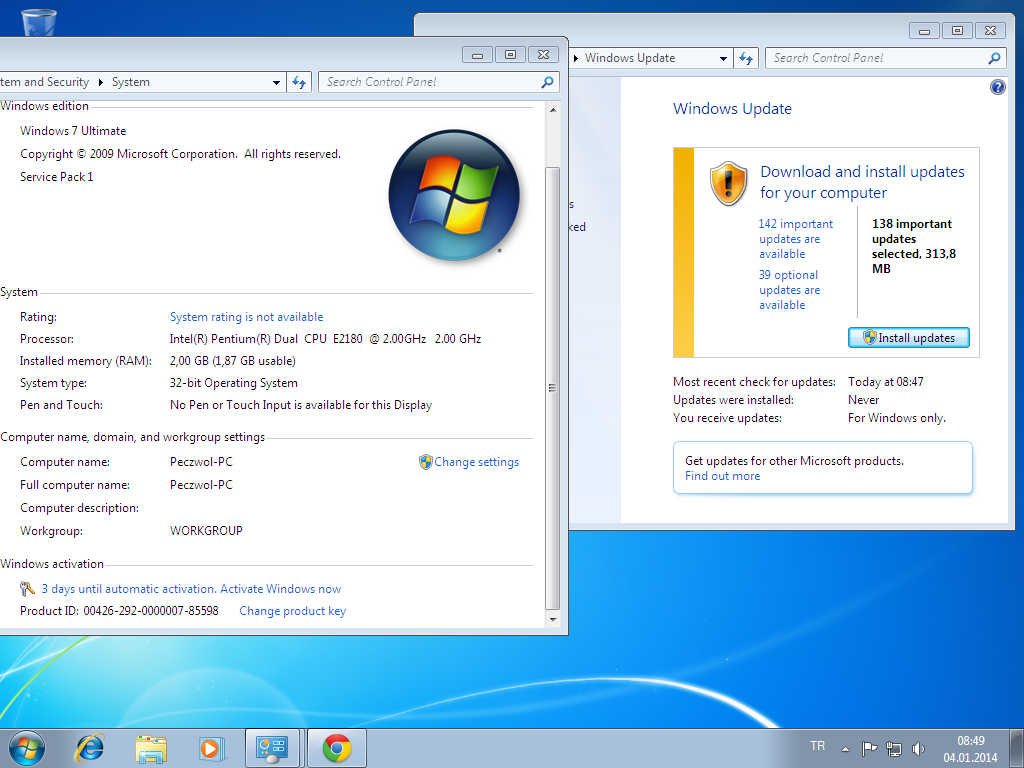This screenshot has width=1024, height=768.
Task: Click the Activate Windows now link
Action: coord(280,588)
